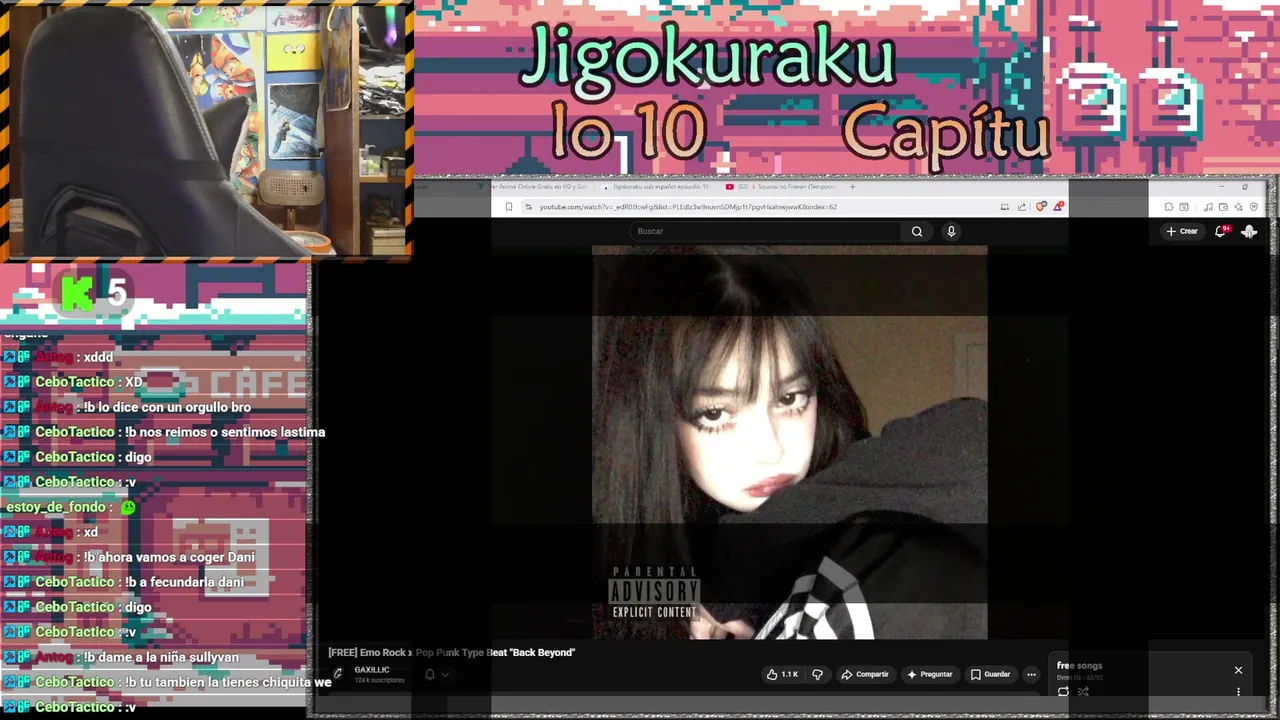Expand subscription notification dropdown chevron
Screen dimensions: 1280x720
445,674
